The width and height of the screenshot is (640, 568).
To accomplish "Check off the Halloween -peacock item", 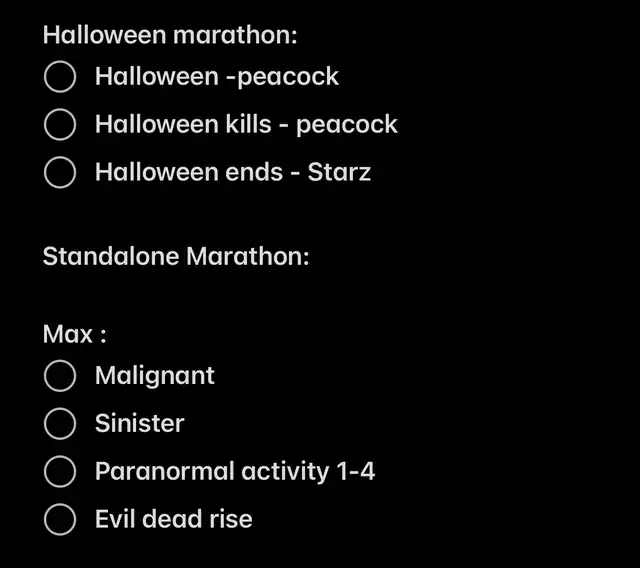I will (x=60, y=76).
